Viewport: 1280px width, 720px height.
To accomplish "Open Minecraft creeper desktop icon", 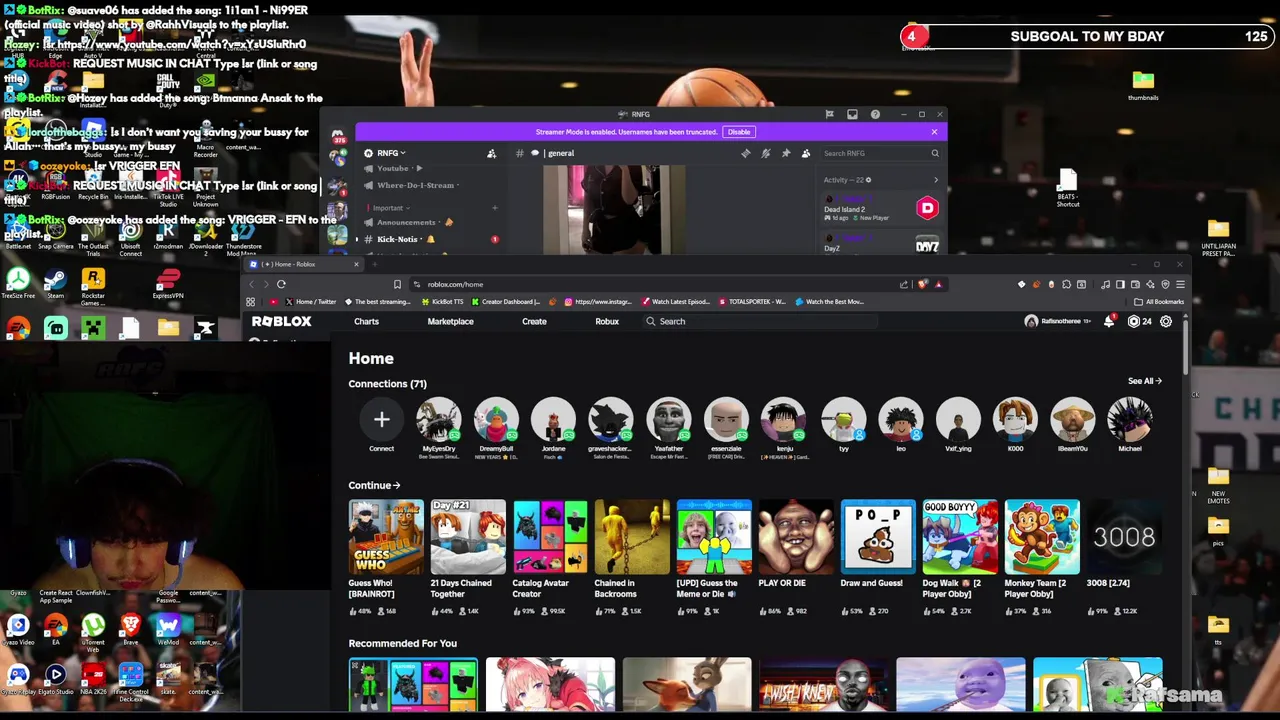I will pos(93,328).
